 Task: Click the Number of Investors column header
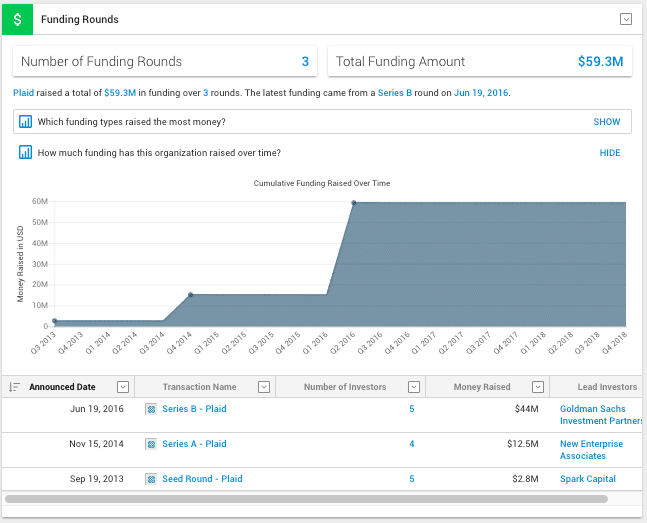coord(345,387)
